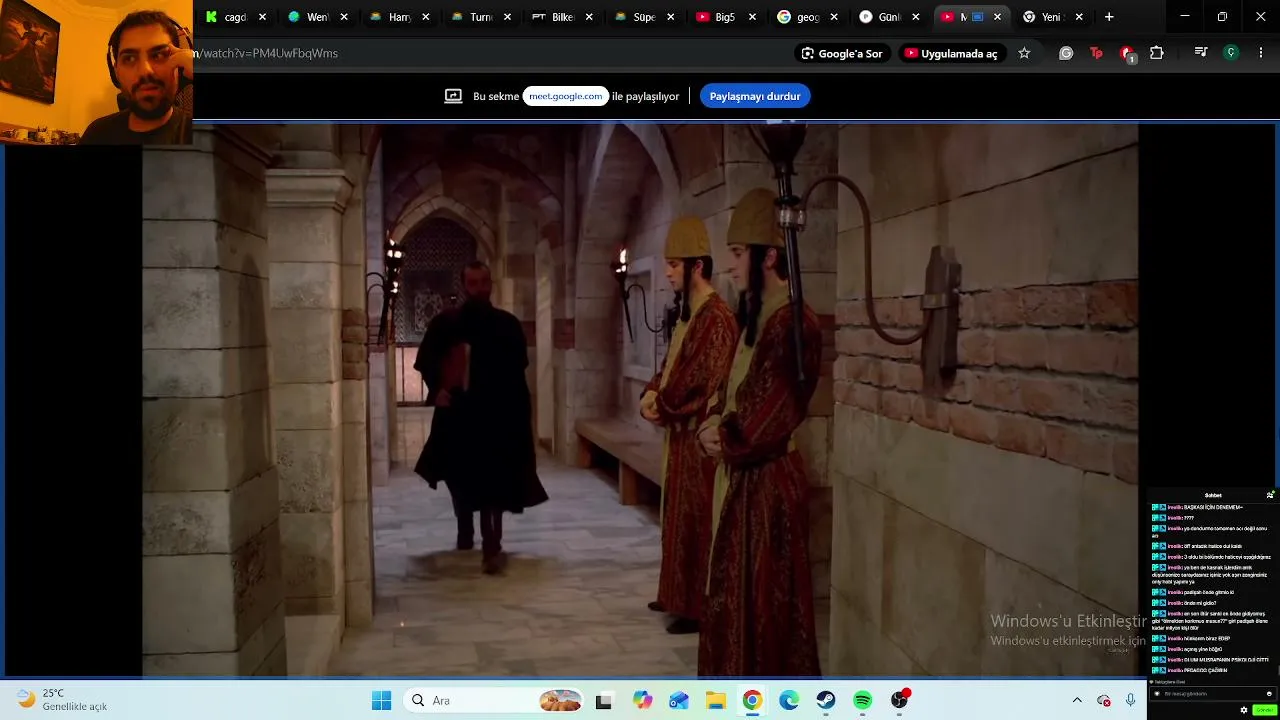Open Microsoft Edge from the taskbar
The image size is (1280, 720).
(x=789, y=700)
